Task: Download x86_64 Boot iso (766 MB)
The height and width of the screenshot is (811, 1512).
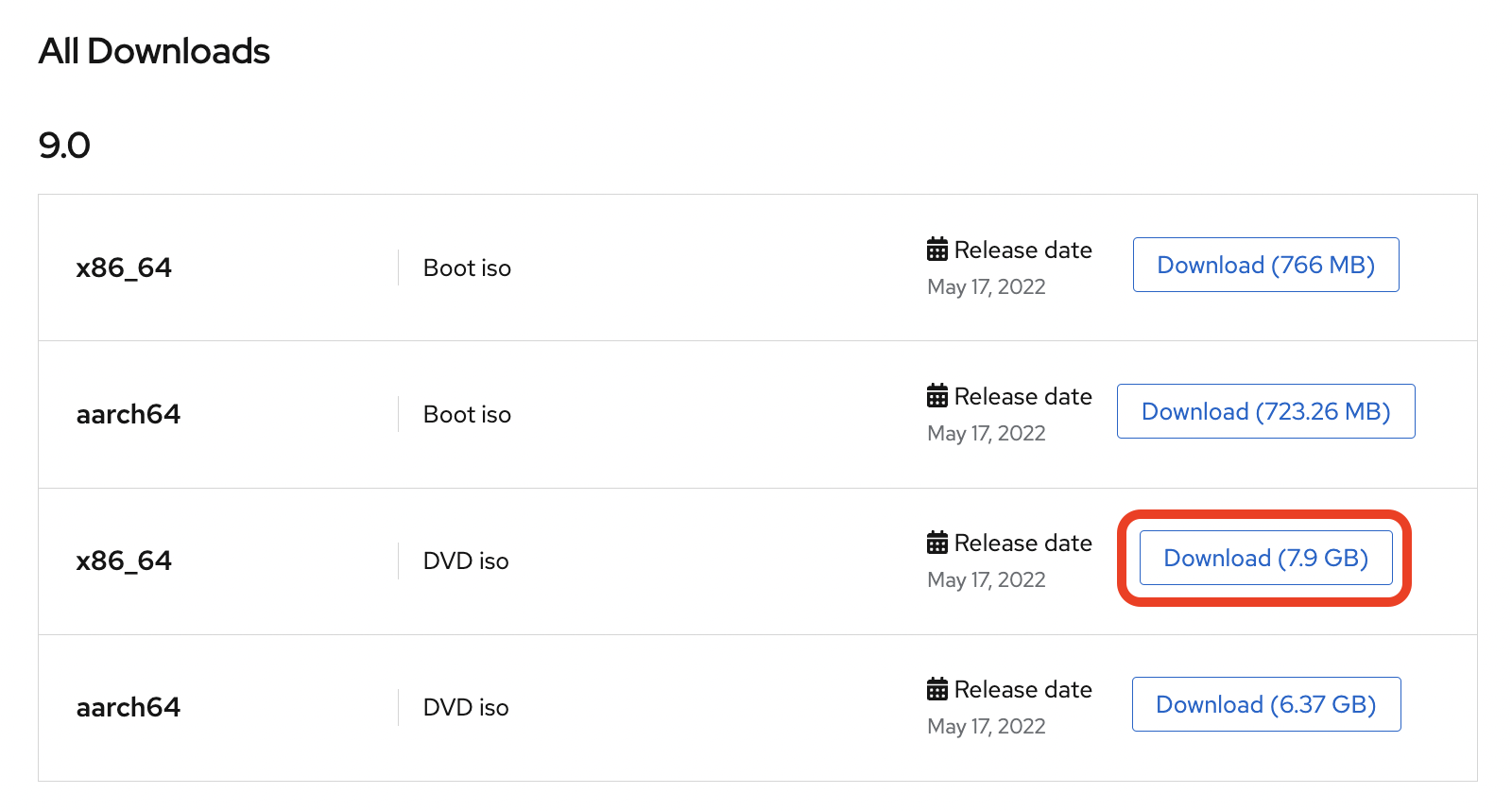Action: (x=1265, y=265)
